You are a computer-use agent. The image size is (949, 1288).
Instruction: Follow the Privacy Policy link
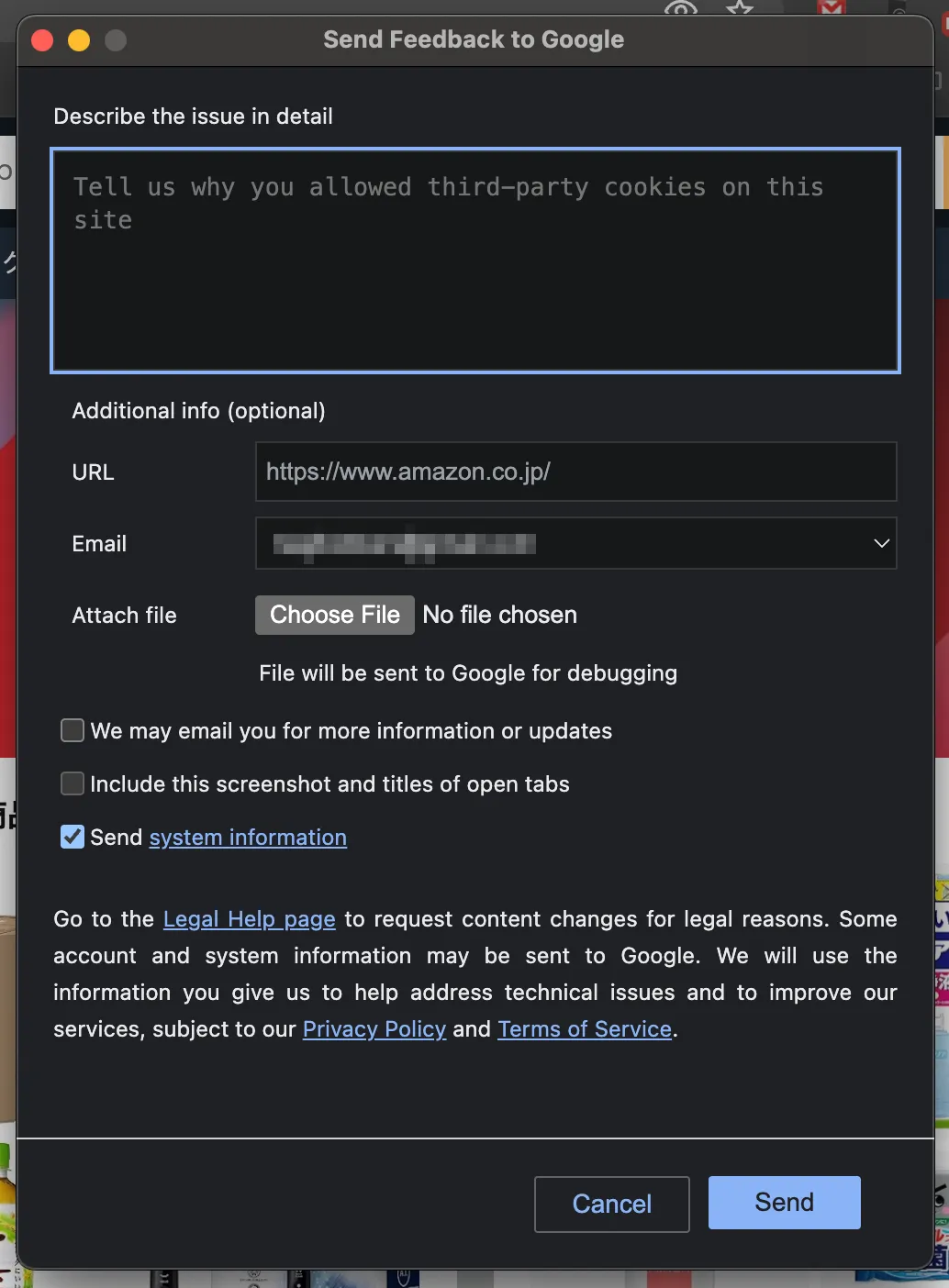tap(374, 1029)
